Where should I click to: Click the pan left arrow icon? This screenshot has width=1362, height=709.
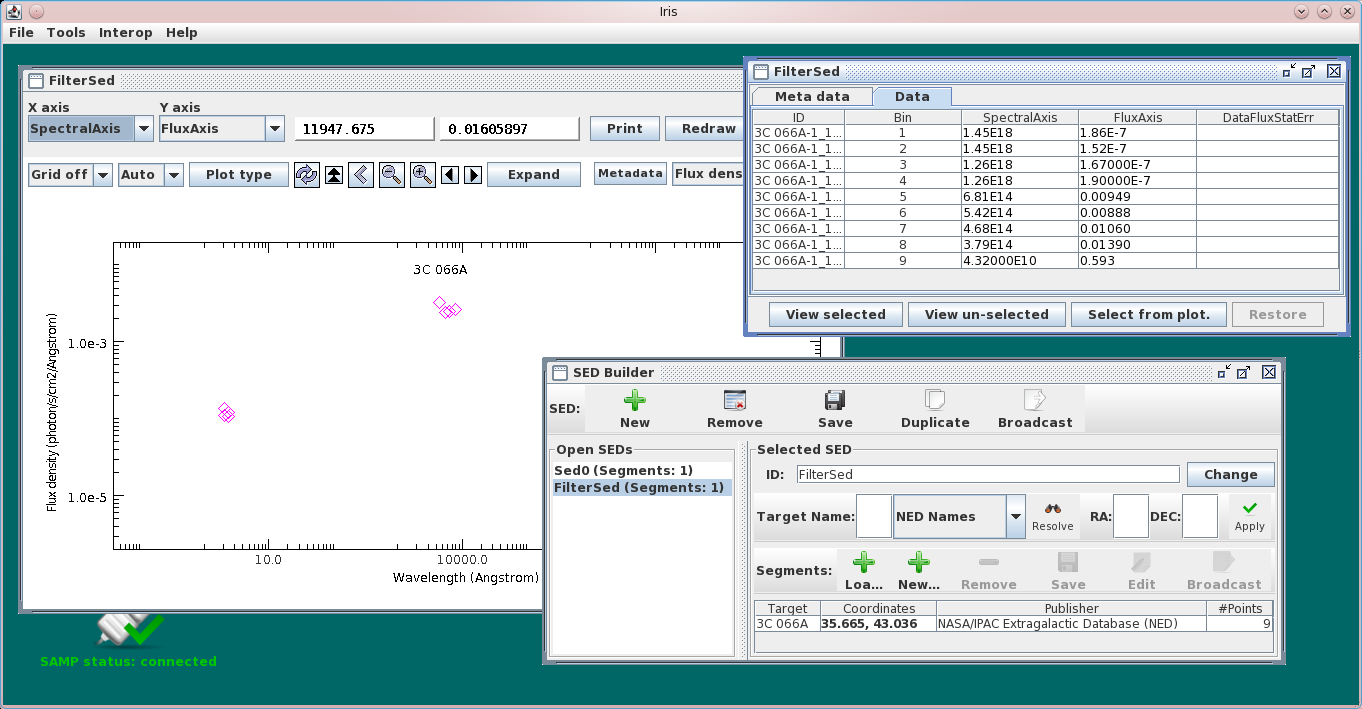(x=450, y=174)
